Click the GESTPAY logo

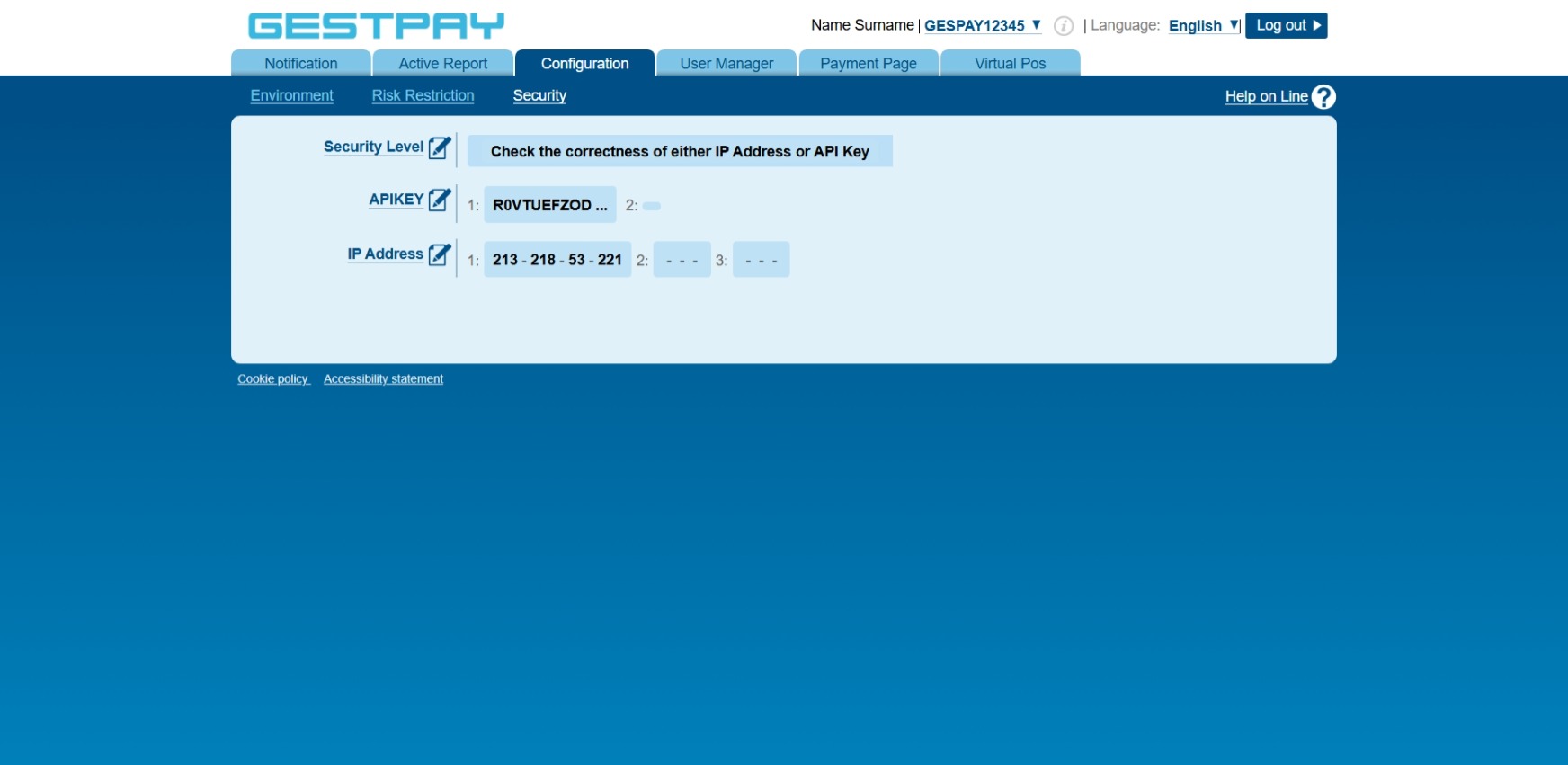click(376, 25)
